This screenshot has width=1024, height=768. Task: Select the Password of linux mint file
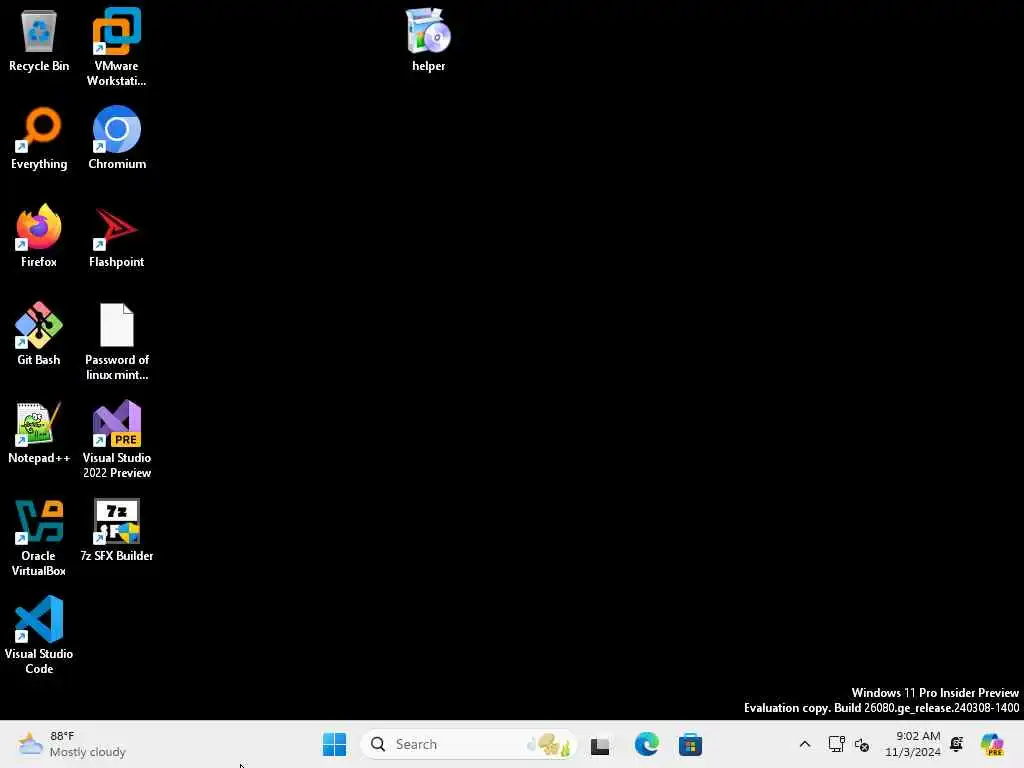(117, 342)
